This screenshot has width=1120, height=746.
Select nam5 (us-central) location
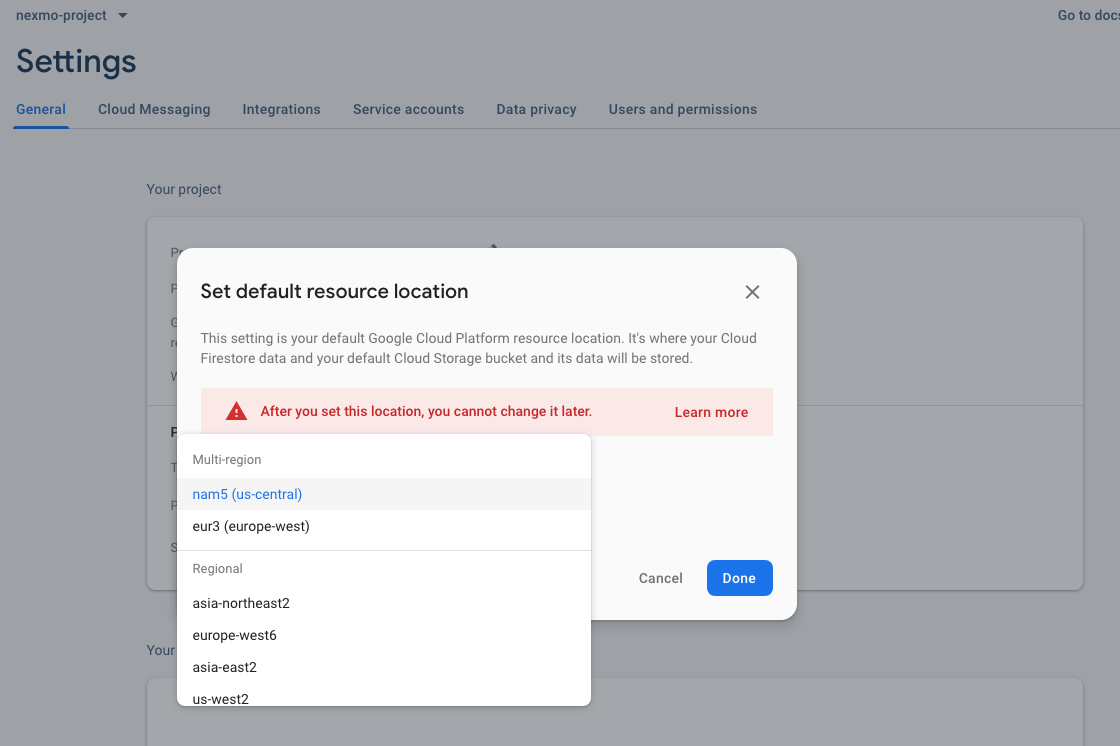[x=384, y=494]
